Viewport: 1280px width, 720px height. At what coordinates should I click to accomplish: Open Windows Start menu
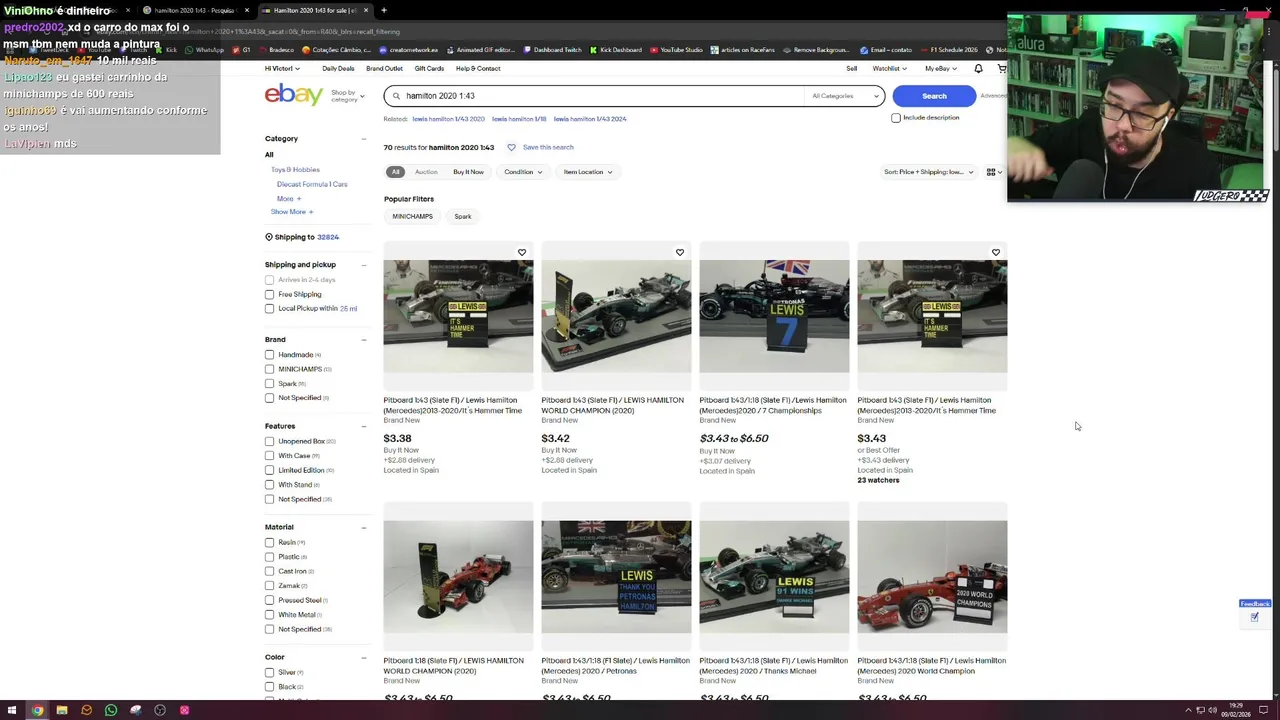[12, 710]
